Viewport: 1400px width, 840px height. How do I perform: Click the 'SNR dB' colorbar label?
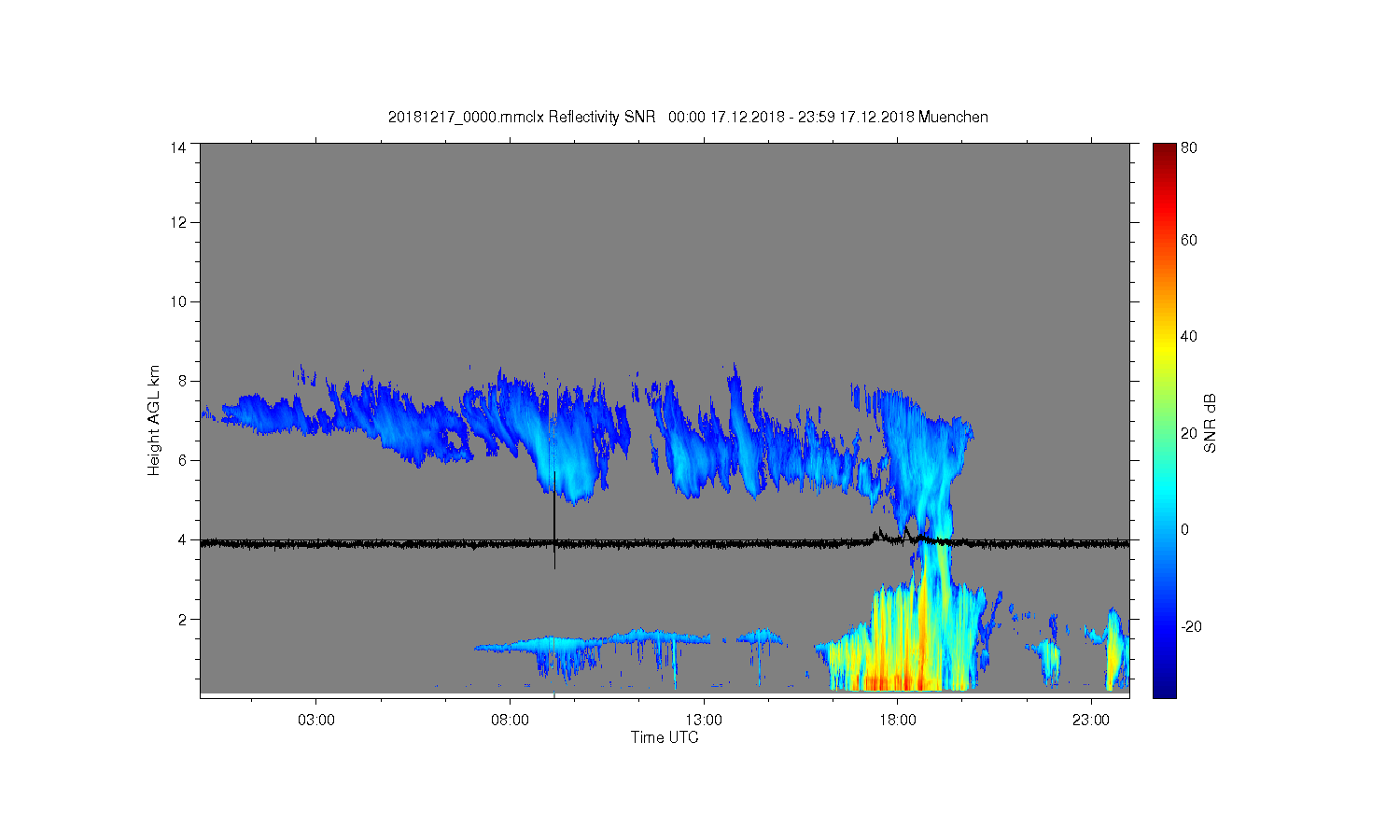click(1210, 423)
